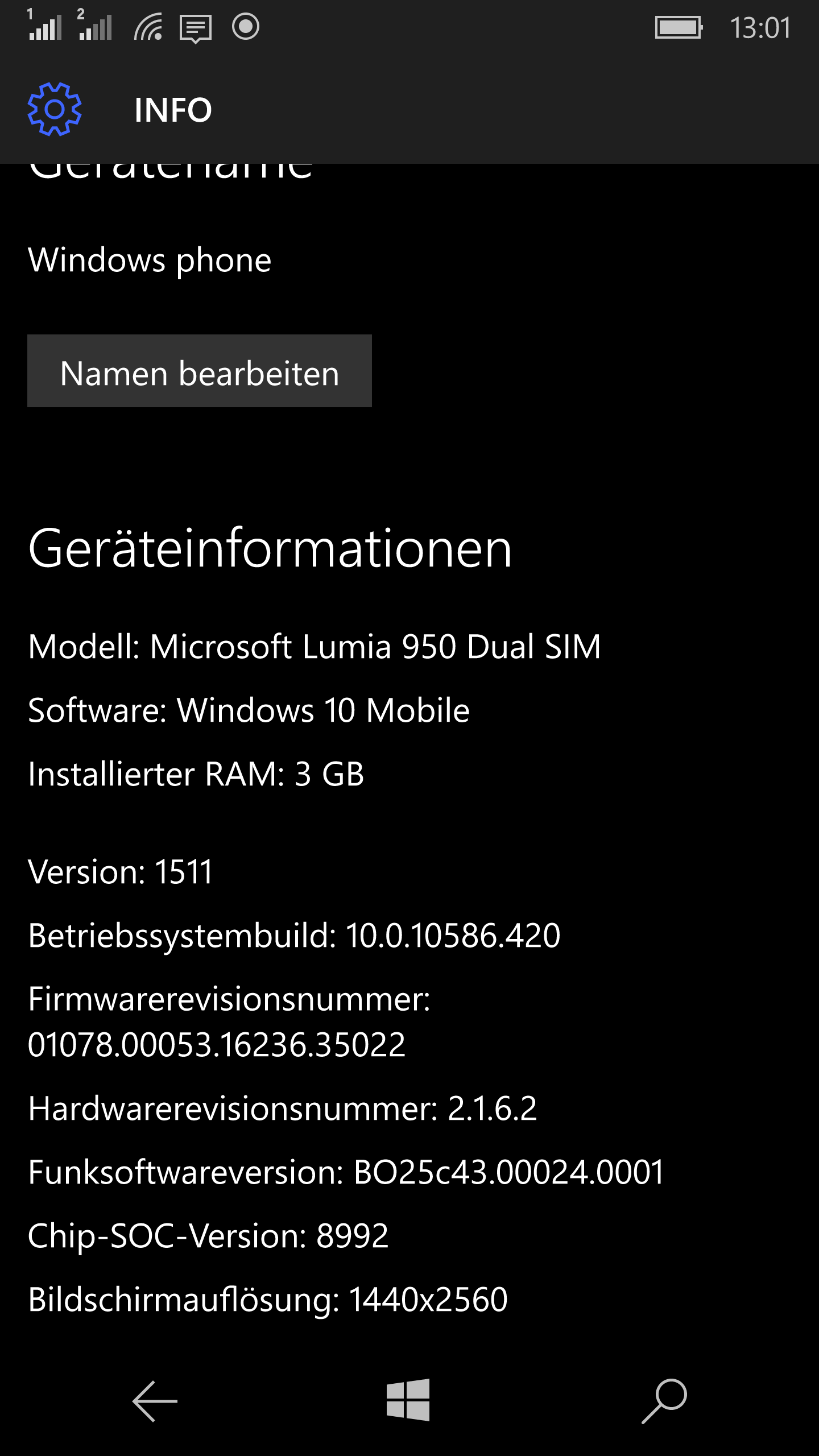Tap SIM 1 signal strength indicator

(x=45, y=26)
